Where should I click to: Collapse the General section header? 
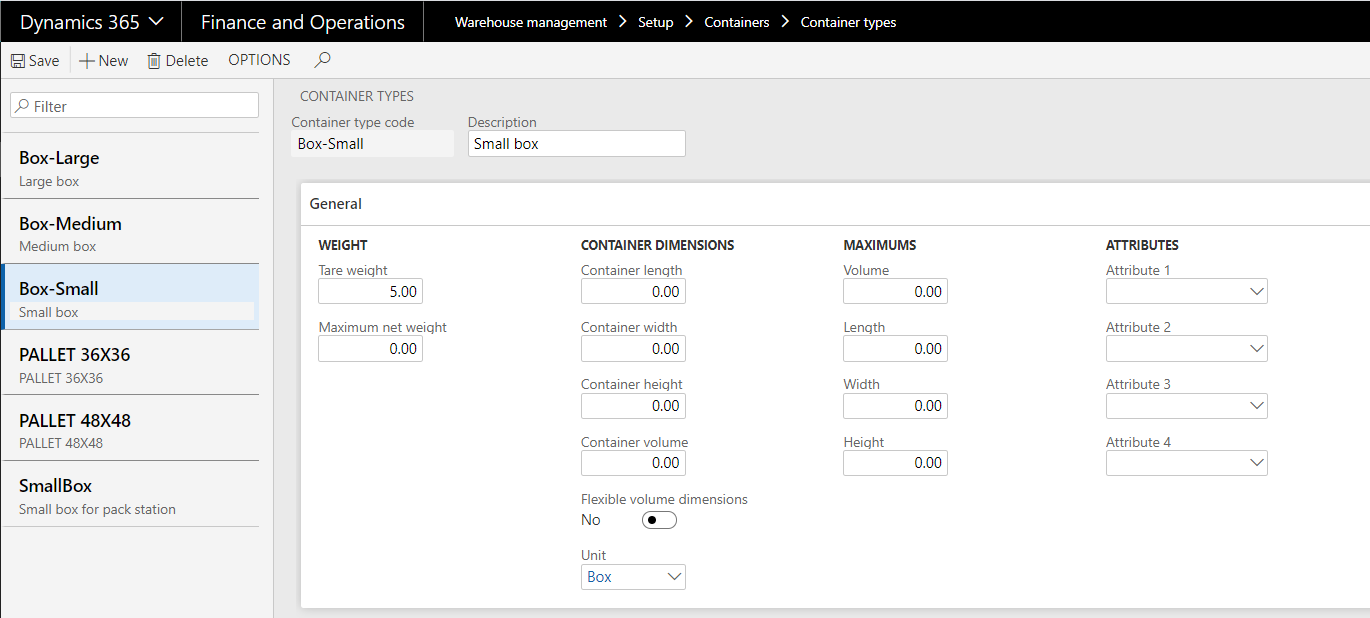(x=336, y=204)
